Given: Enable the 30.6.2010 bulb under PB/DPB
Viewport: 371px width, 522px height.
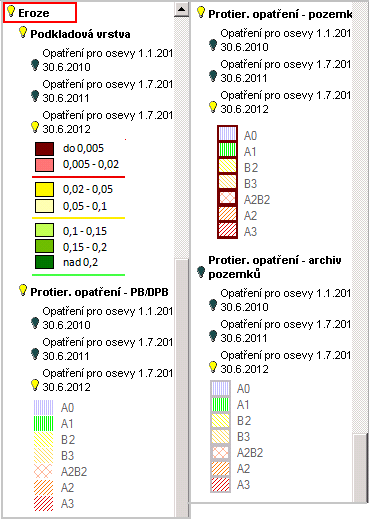Looking at the screenshot, I should click(35, 323).
